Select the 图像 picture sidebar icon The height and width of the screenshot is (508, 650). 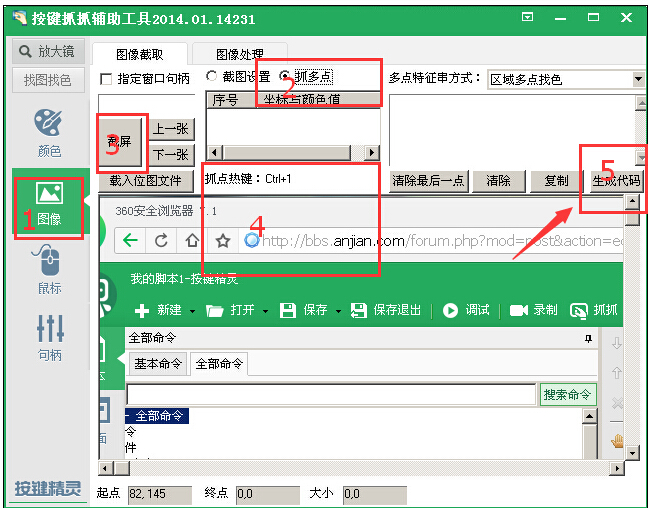point(49,204)
